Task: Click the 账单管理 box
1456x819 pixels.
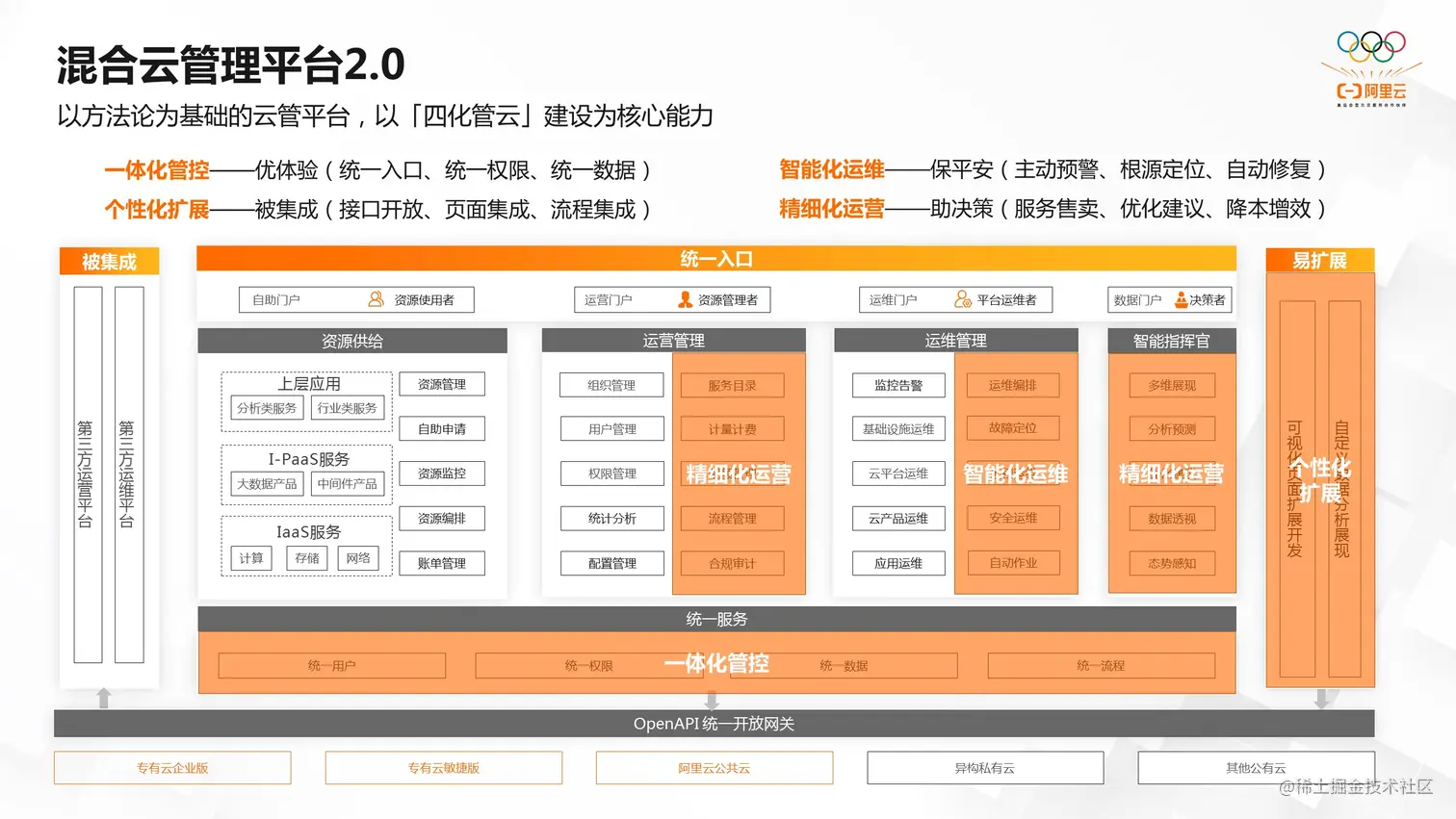Action: pos(442,563)
